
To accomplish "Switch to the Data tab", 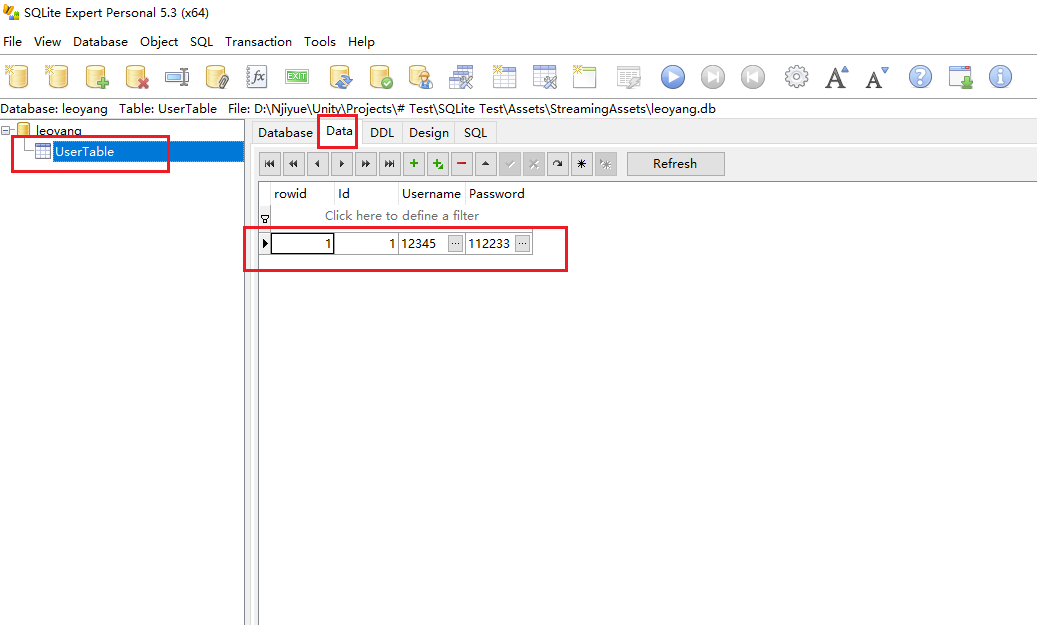I will (x=339, y=131).
